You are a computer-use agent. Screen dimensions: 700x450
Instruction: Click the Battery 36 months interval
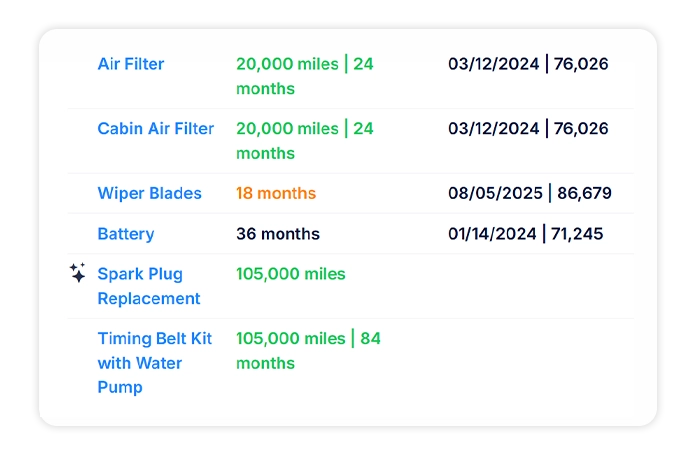coord(278,234)
